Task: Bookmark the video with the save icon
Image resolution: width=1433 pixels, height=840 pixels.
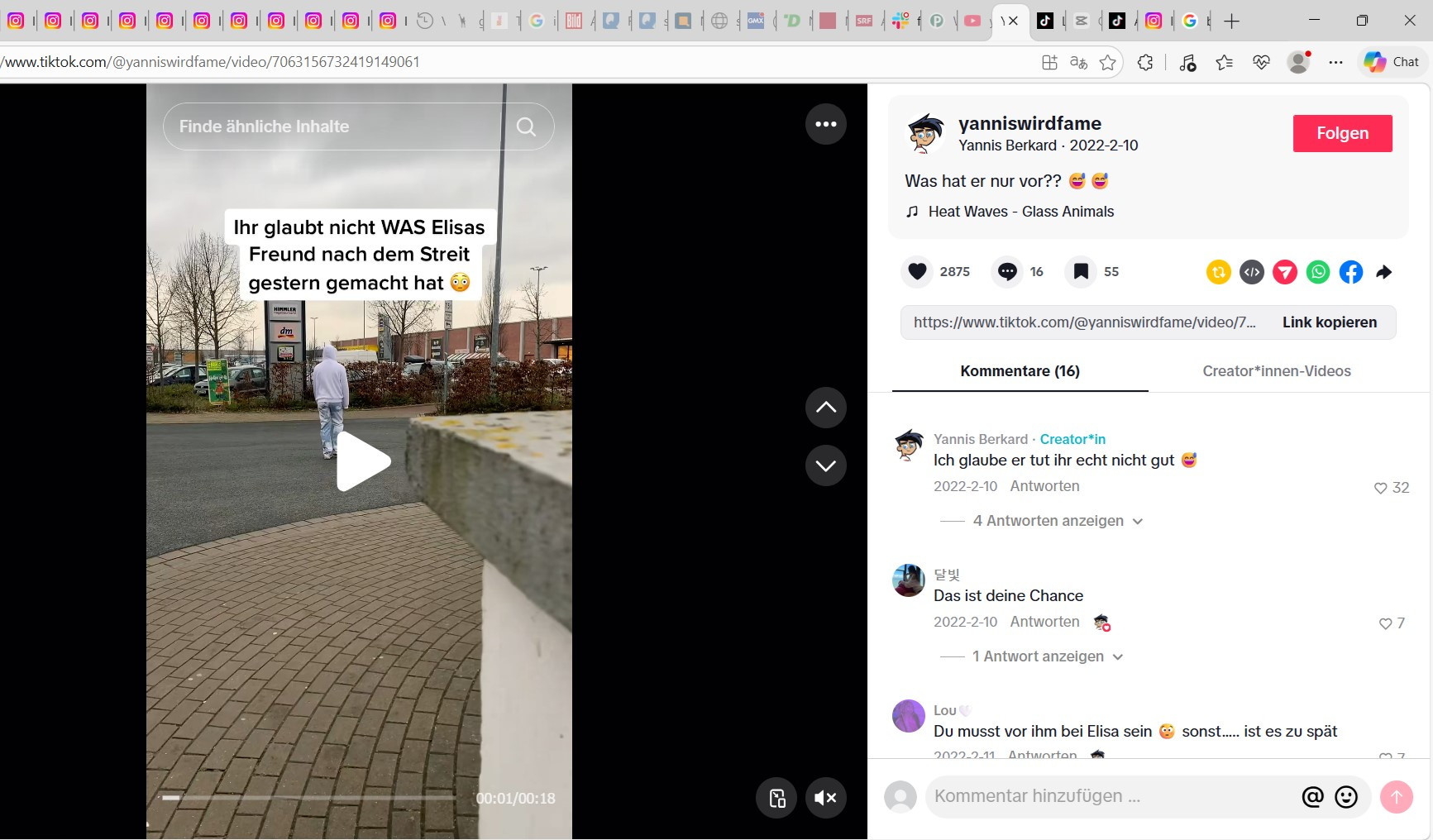Action: click(1081, 272)
